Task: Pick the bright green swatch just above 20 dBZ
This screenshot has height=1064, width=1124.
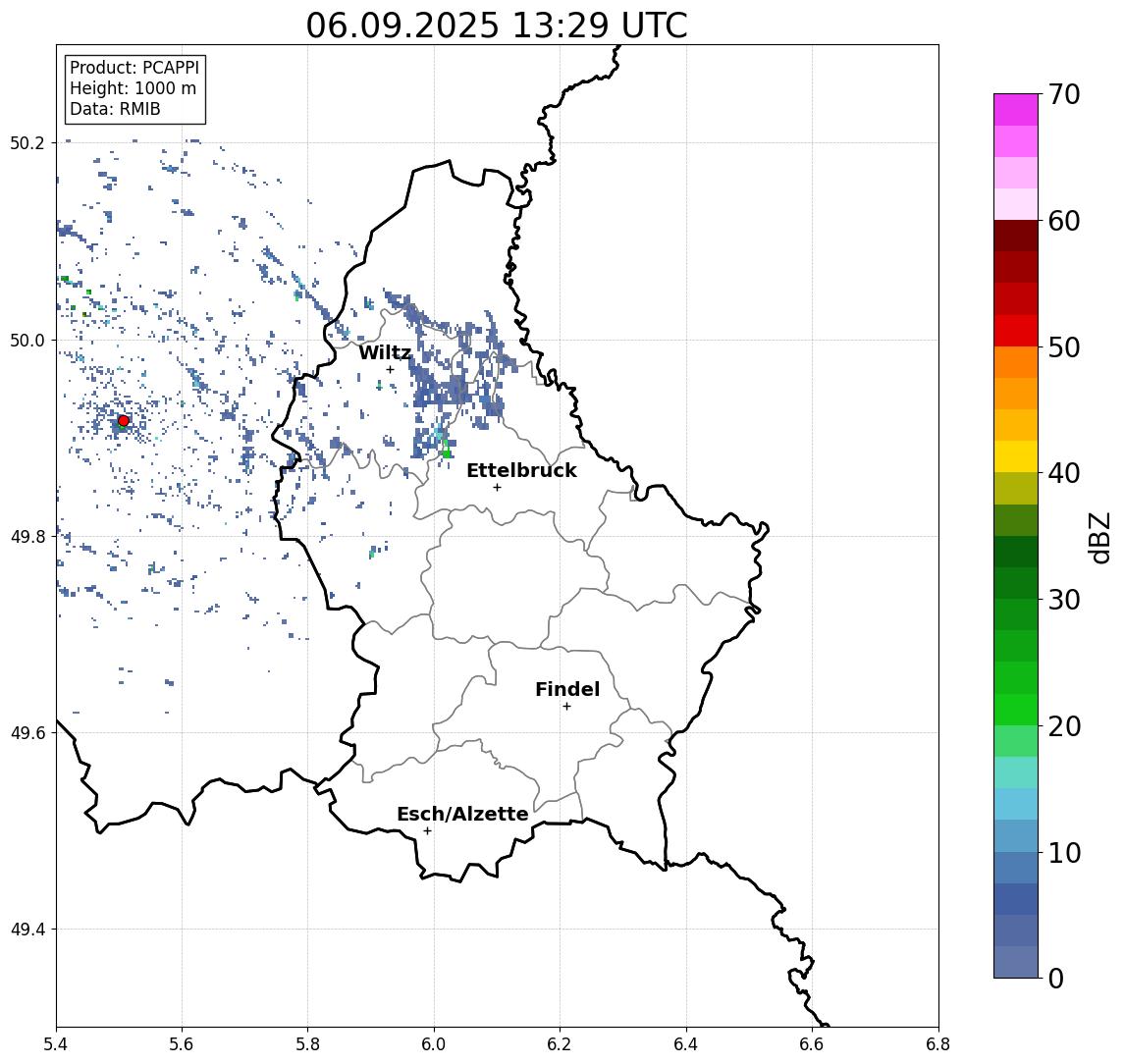Action: (1016, 709)
